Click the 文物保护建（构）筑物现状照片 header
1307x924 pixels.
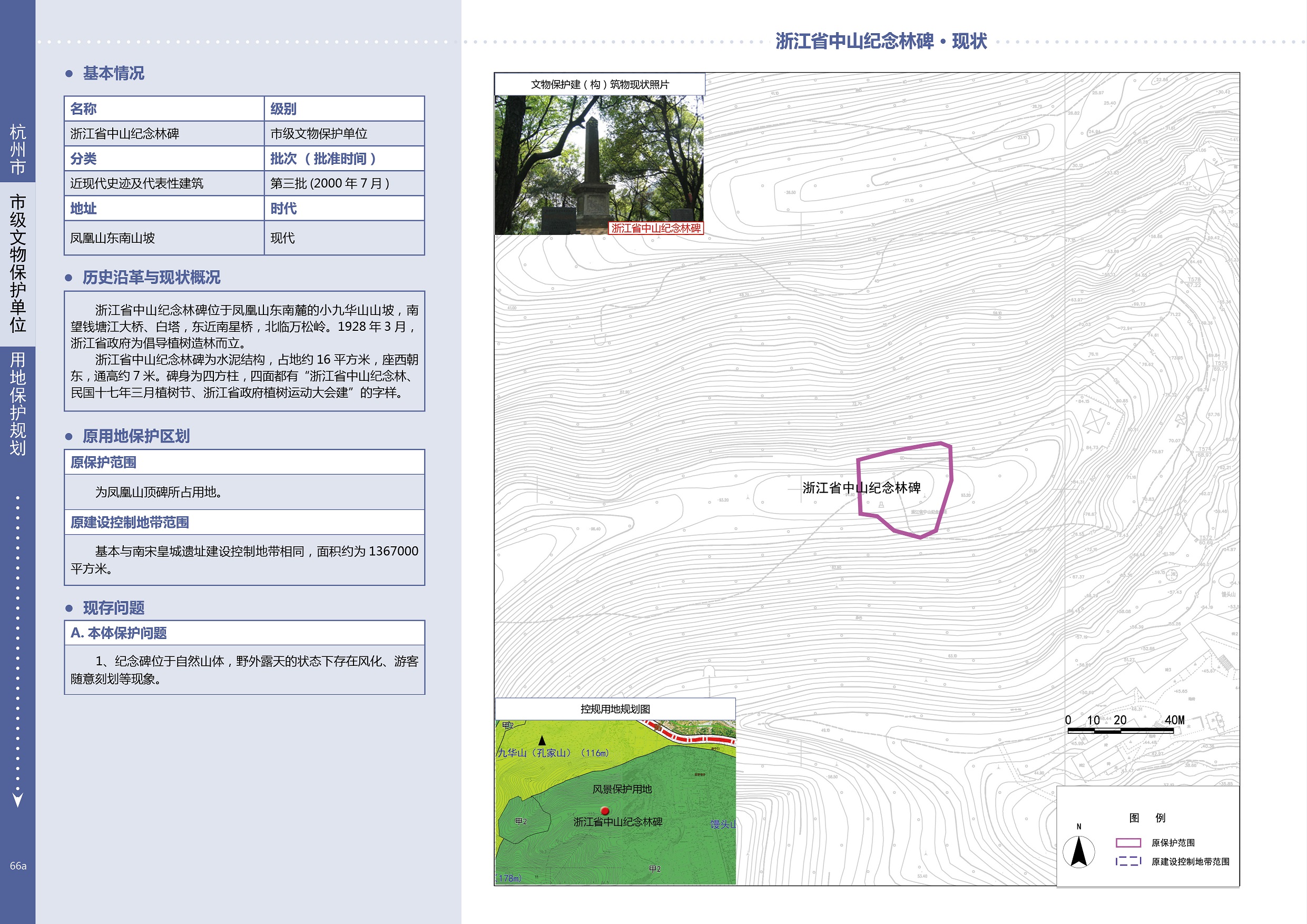600,84
